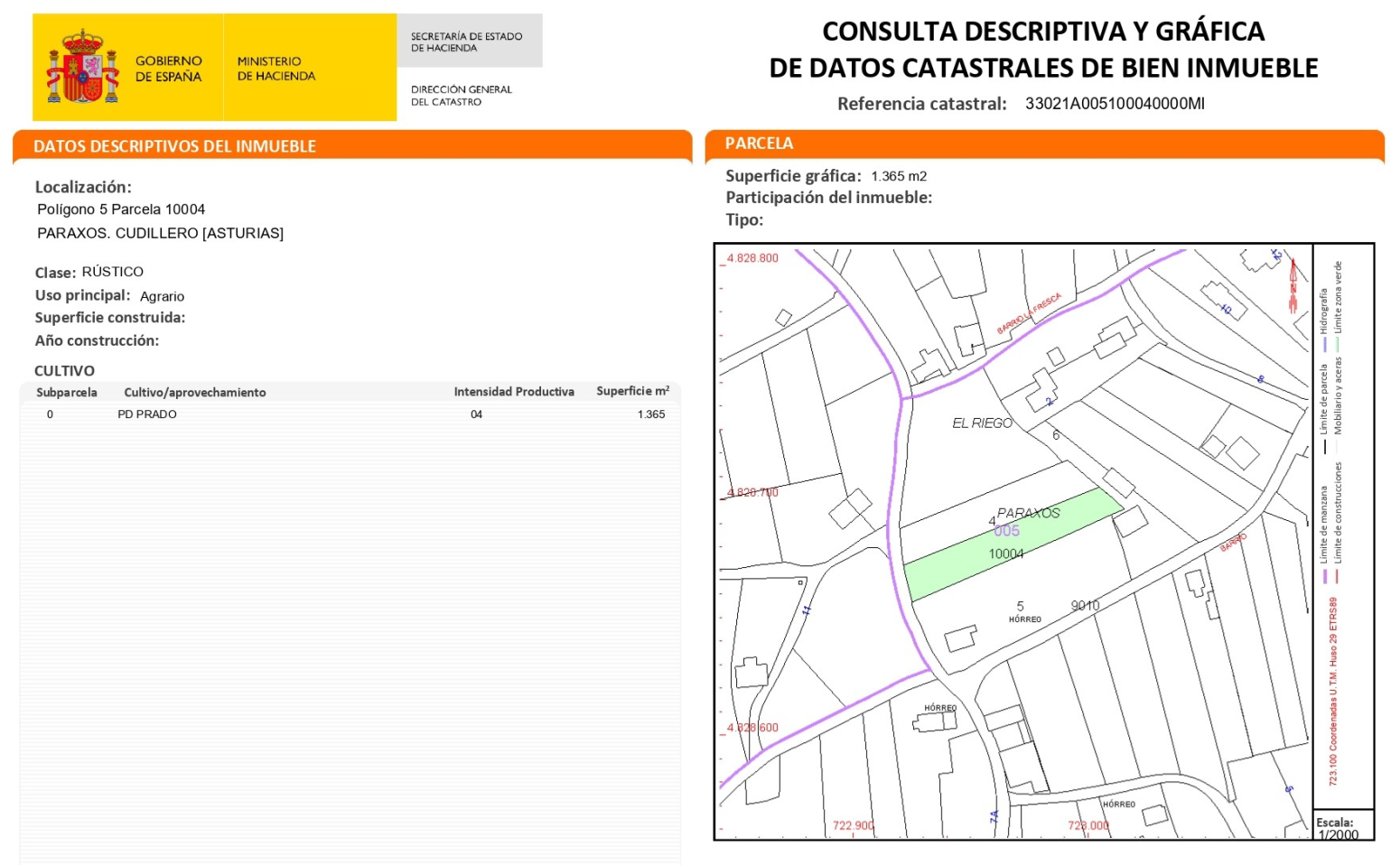Click 'Intensidad Productiva' column header
Screen dimensions: 1400x865
514,392
